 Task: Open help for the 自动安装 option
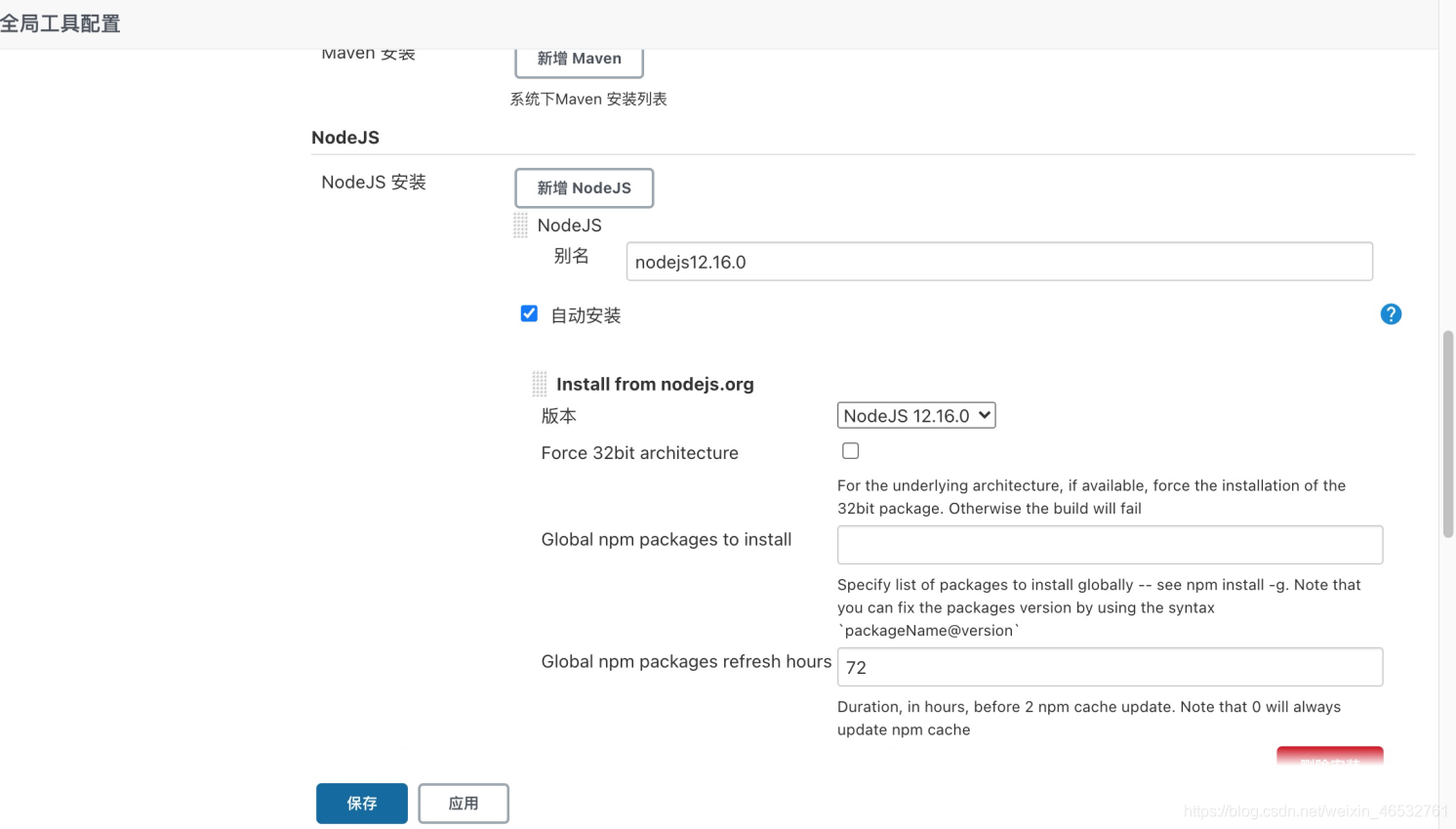pyautogui.click(x=1391, y=314)
